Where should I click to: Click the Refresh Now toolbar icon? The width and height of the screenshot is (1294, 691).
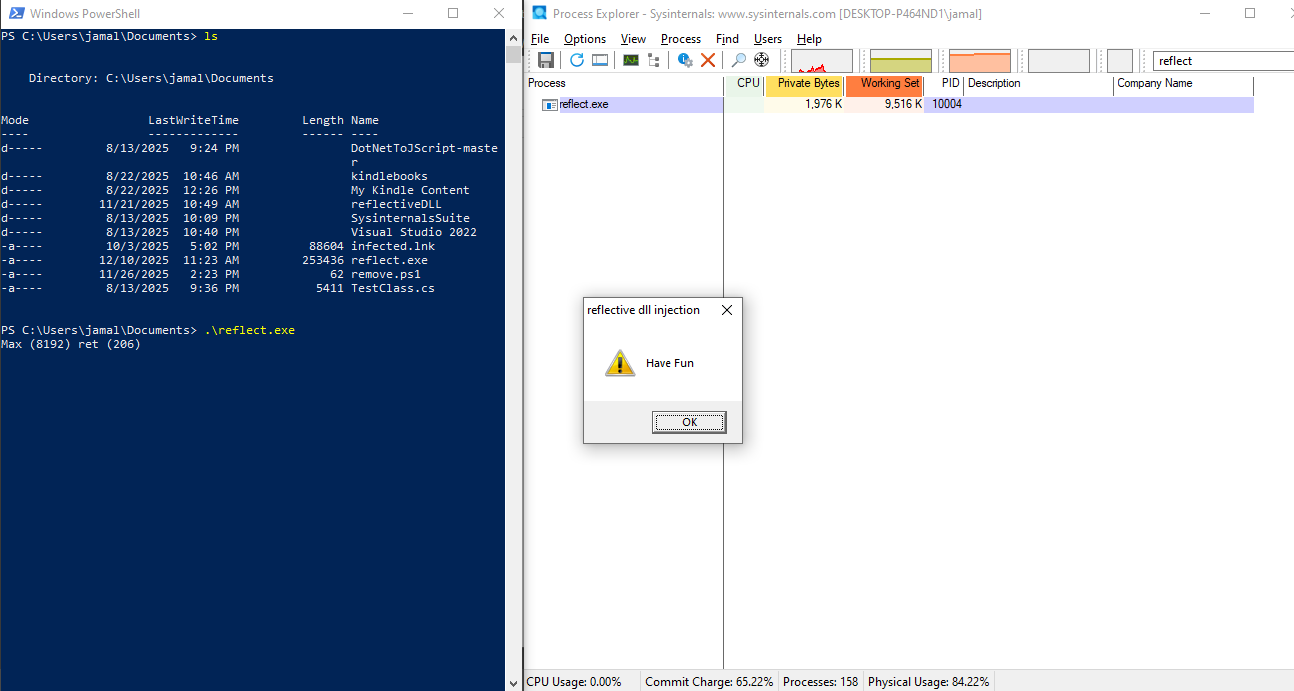click(x=577, y=60)
